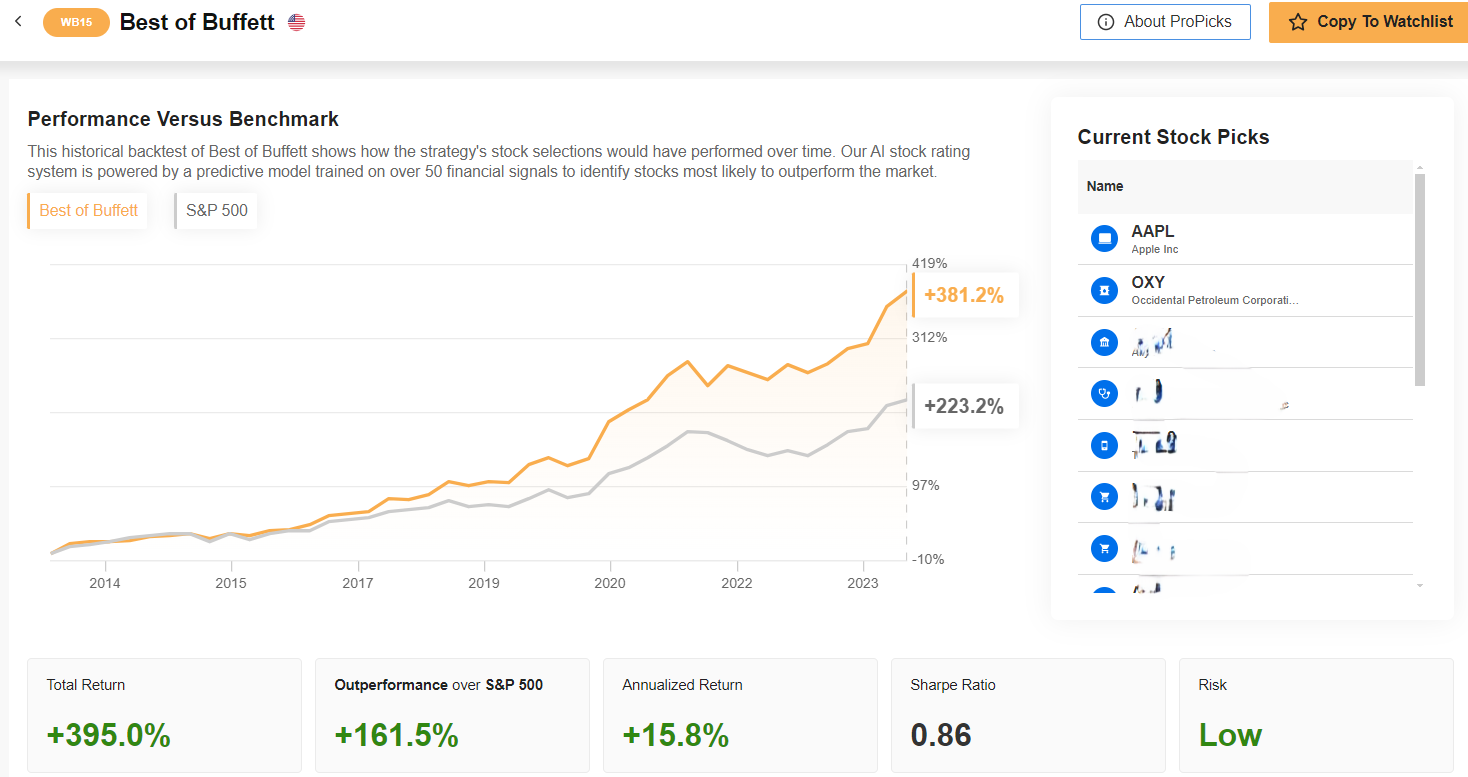This screenshot has width=1468, height=777.
Task: Click the Risk Low value
Action: (1230, 736)
